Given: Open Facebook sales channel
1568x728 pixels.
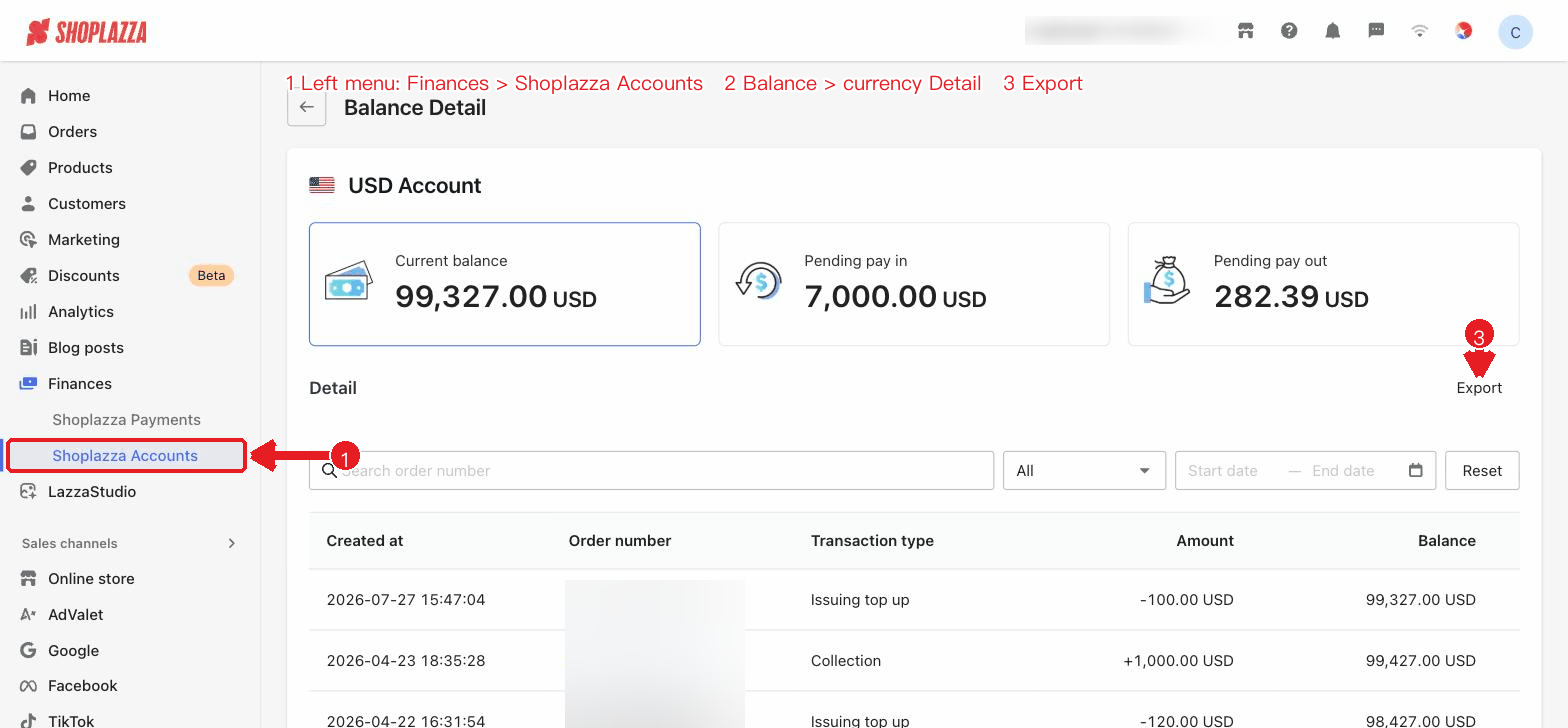Looking at the screenshot, I should (83, 686).
